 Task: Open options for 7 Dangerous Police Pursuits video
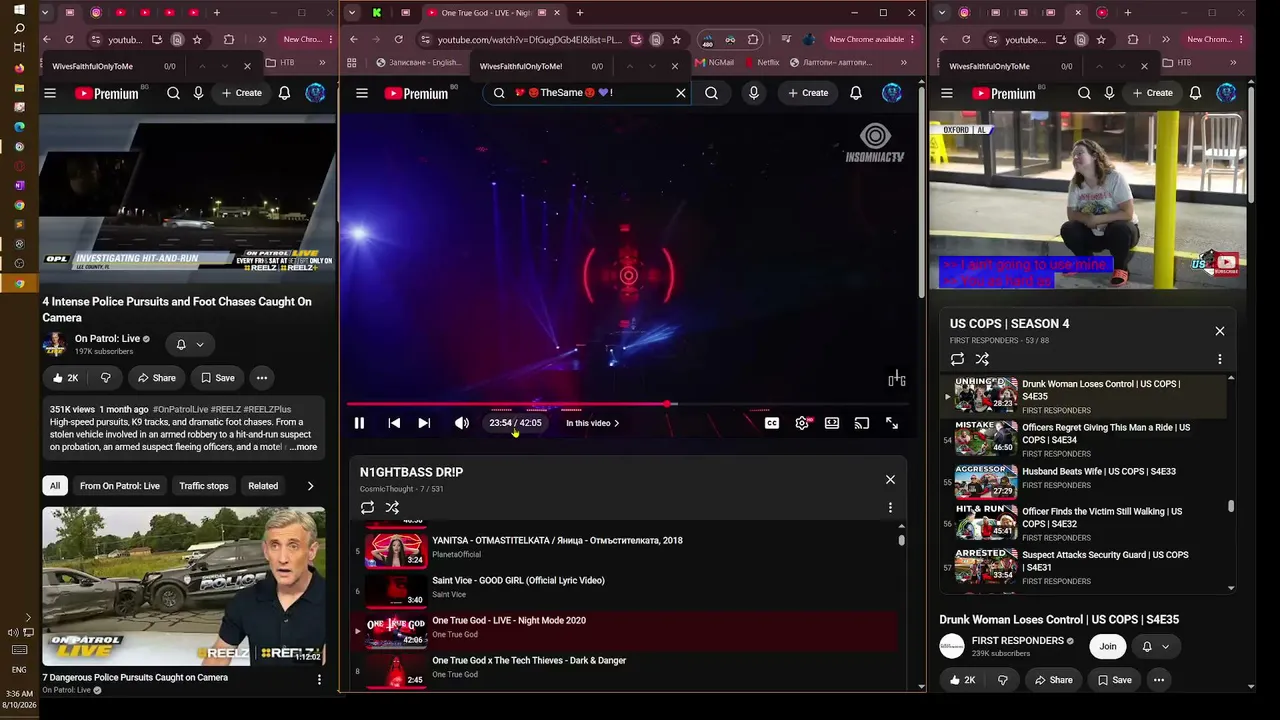click(x=319, y=680)
